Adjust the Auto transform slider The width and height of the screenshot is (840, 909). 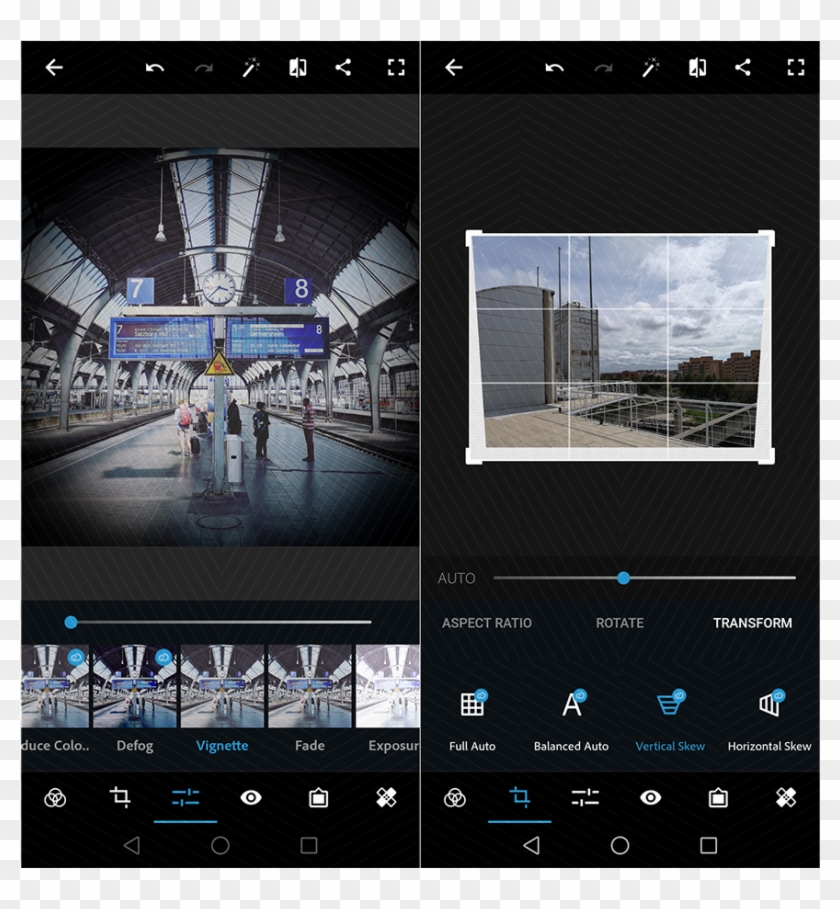point(623,578)
